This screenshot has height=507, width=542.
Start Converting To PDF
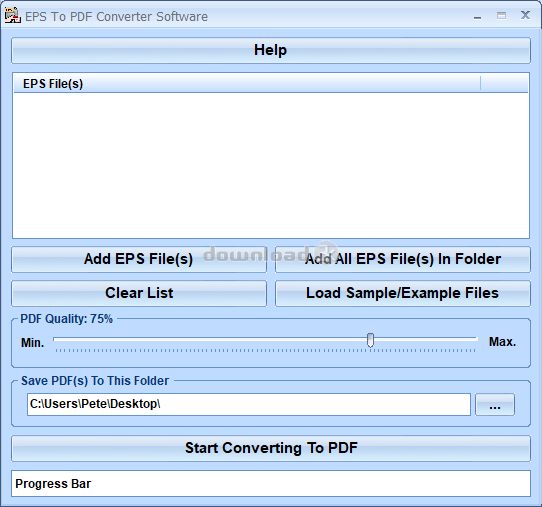pyautogui.click(x=271, y=448)
